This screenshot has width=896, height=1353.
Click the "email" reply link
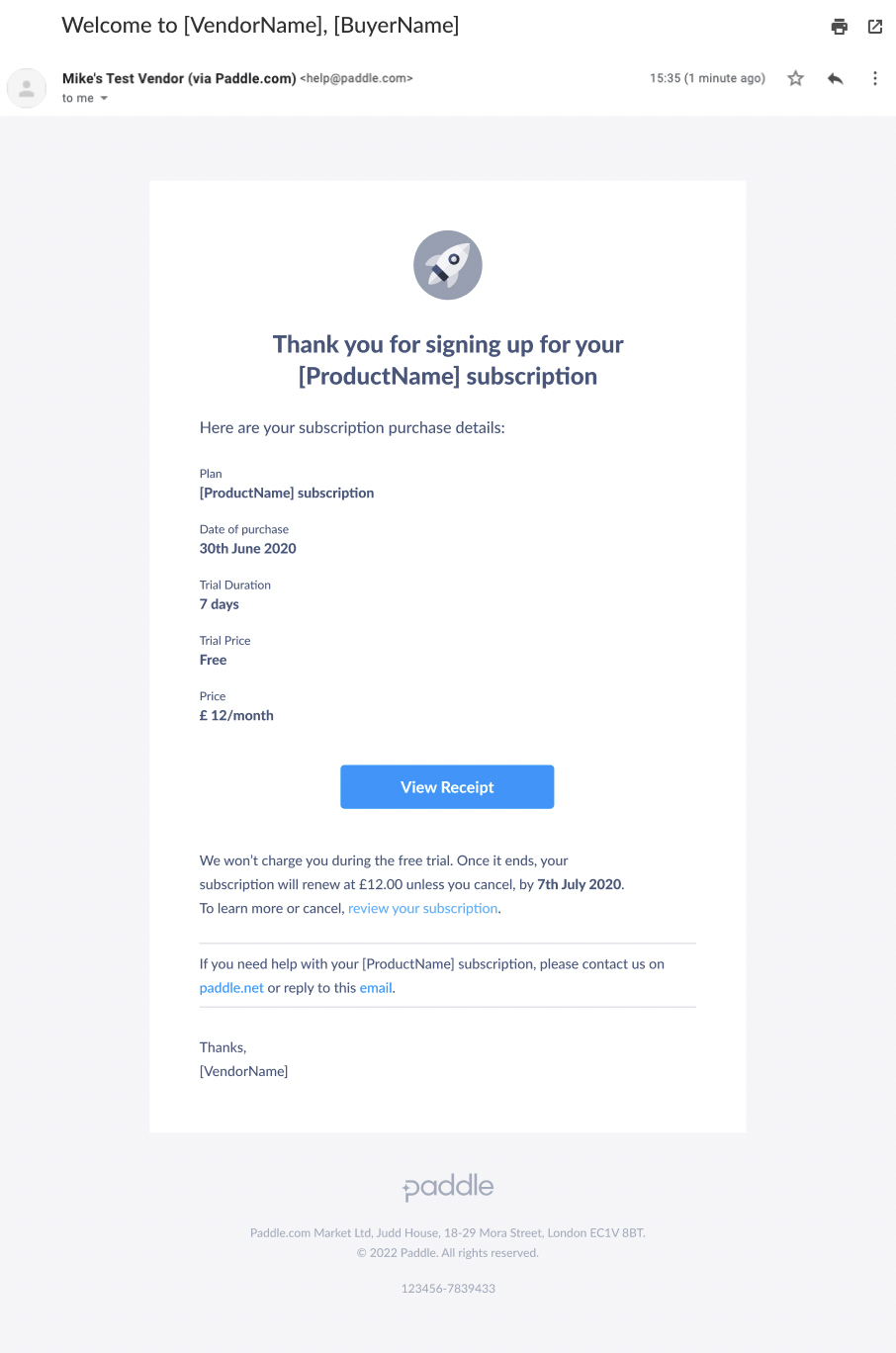[376, 987]
